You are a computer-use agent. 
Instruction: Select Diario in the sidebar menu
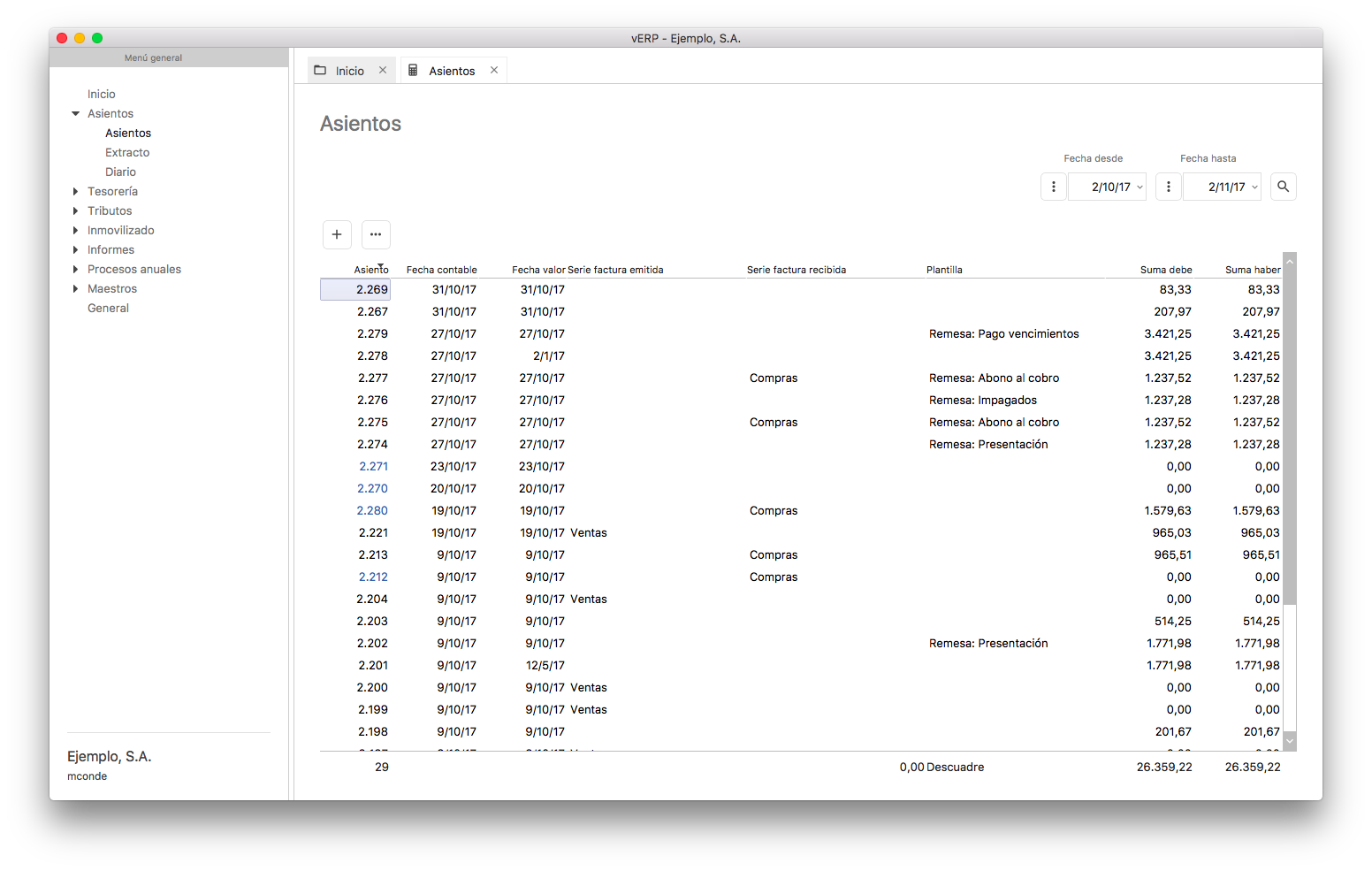120,172
